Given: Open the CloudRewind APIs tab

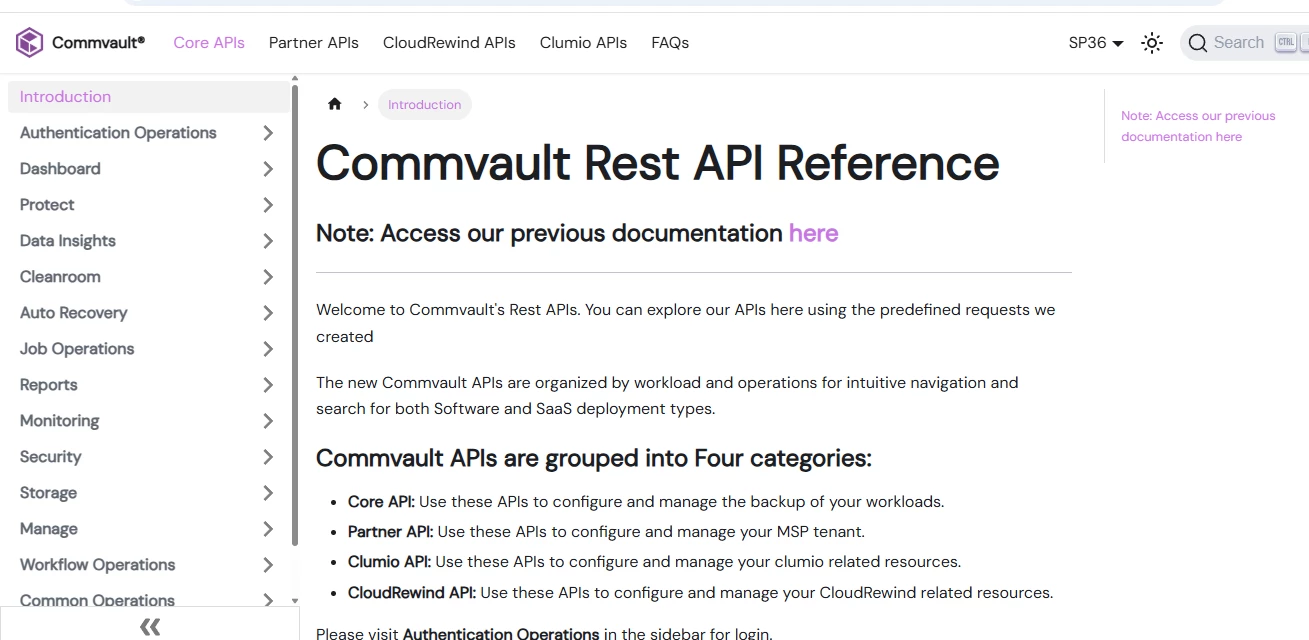Looking at the screenshot, I should pyautogui.click(x=449, y=43).
